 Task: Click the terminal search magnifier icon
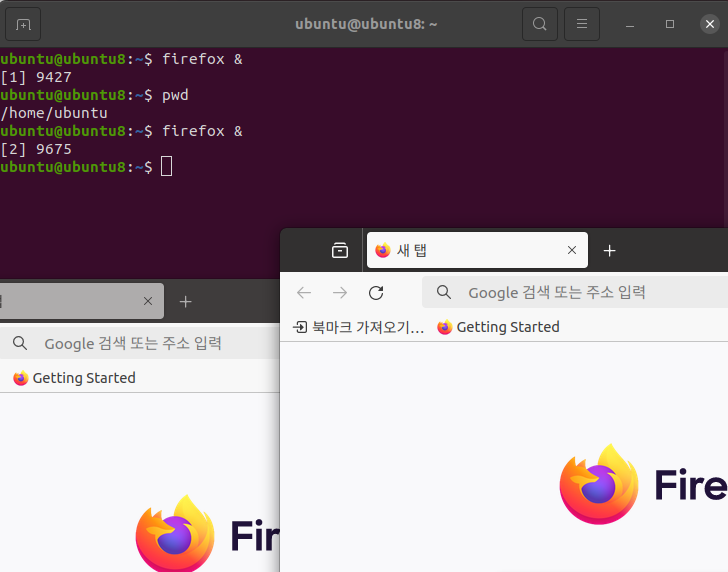click(540, 24)
